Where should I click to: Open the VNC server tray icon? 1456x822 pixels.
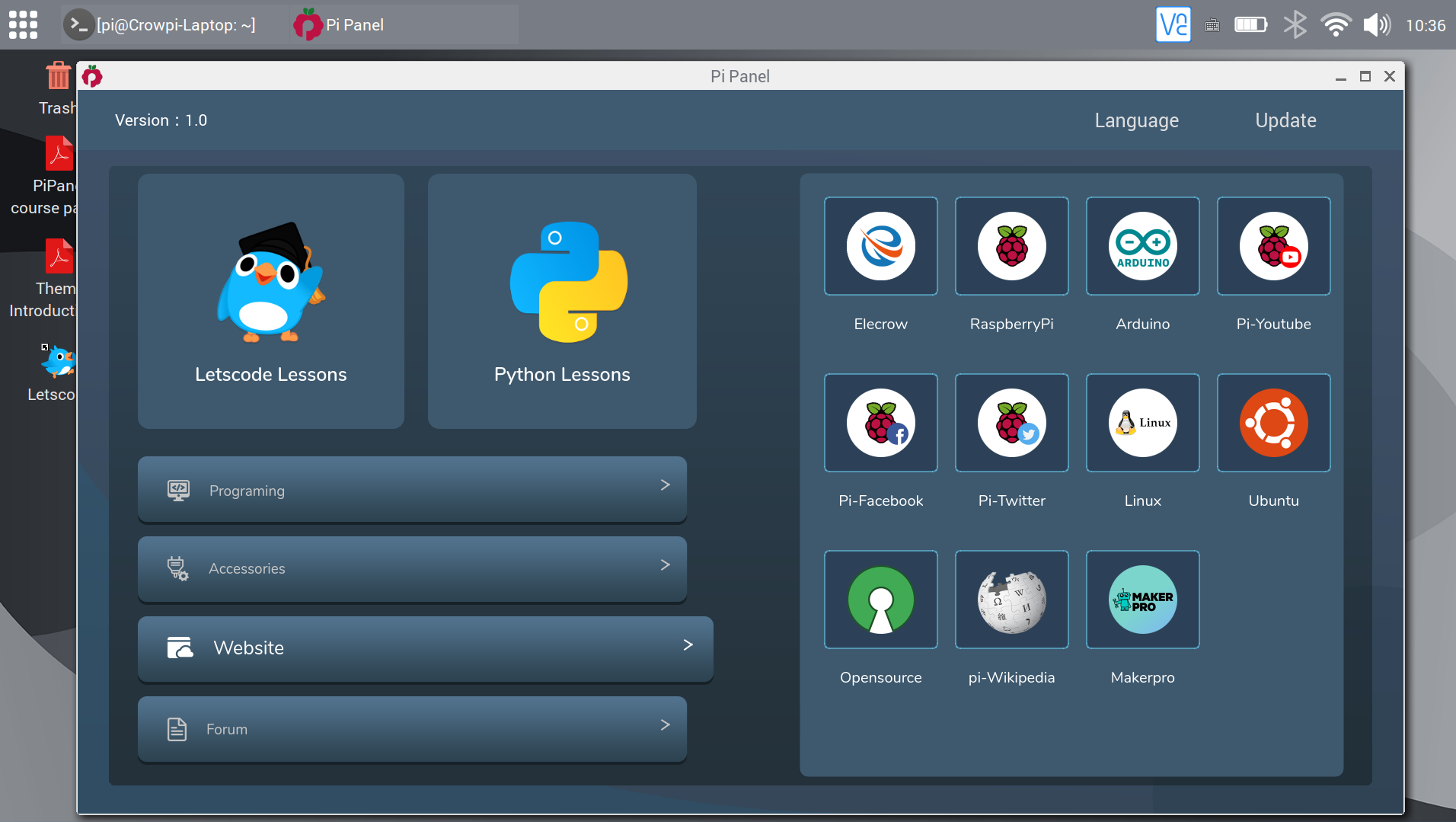click(1173, 24)
